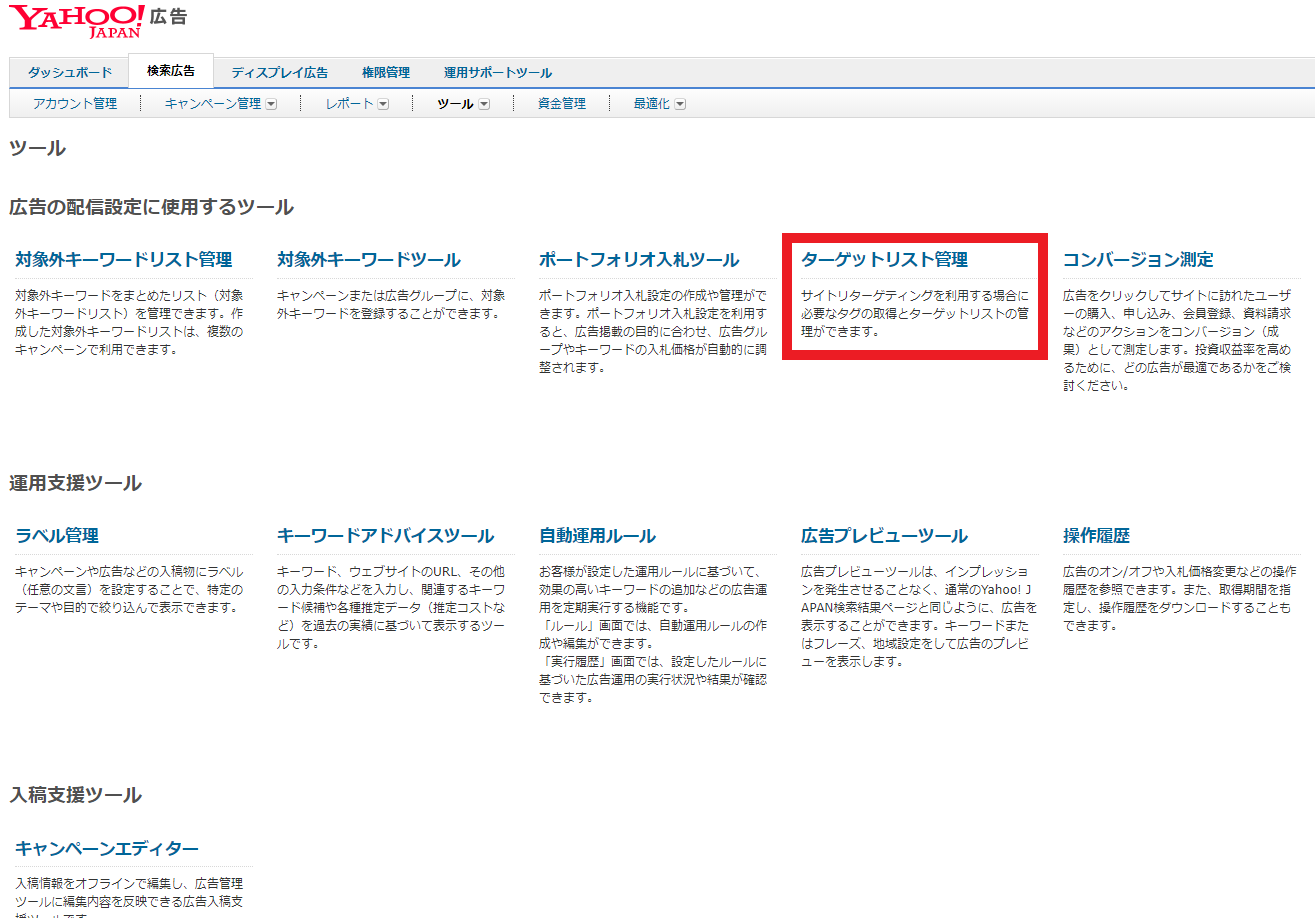1315x918 pixels.
Task: Open the キャンペーン管理 submenu item
Action: (213, 103)
